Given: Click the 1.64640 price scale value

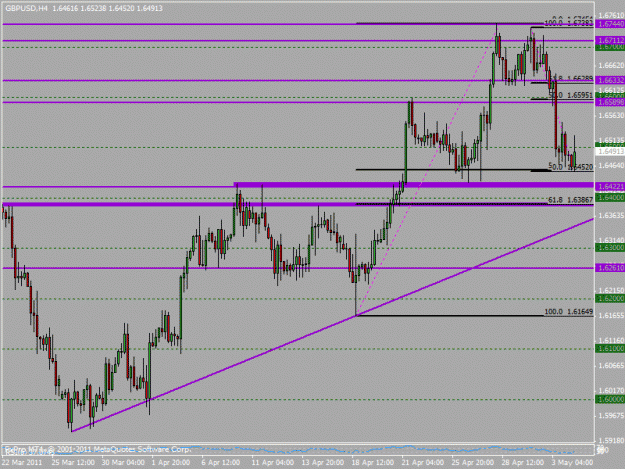Looking at the screenshot, I should (611, 165).
